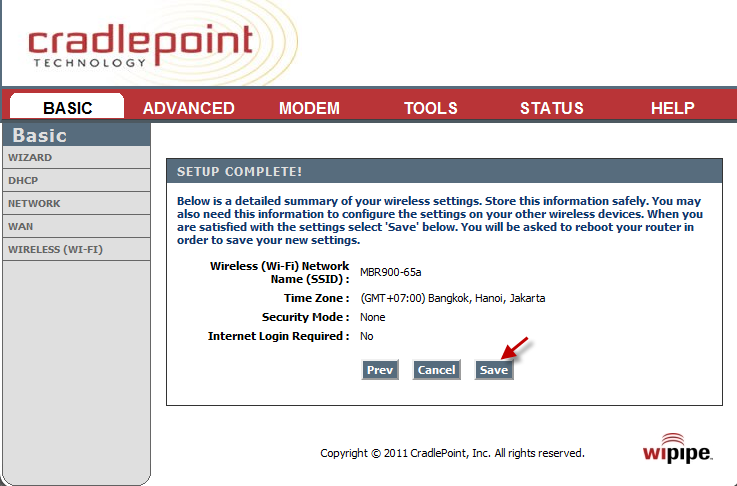Viewport: 737px width, 486px height.
Task: Click the Cancel button
Action: tap(436, 370)
